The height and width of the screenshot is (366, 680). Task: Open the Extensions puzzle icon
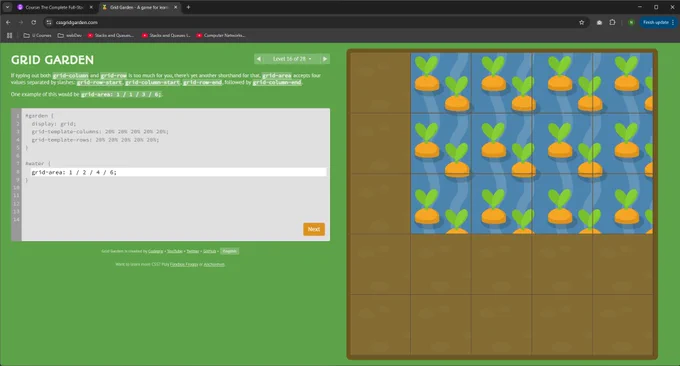point(612,23)
